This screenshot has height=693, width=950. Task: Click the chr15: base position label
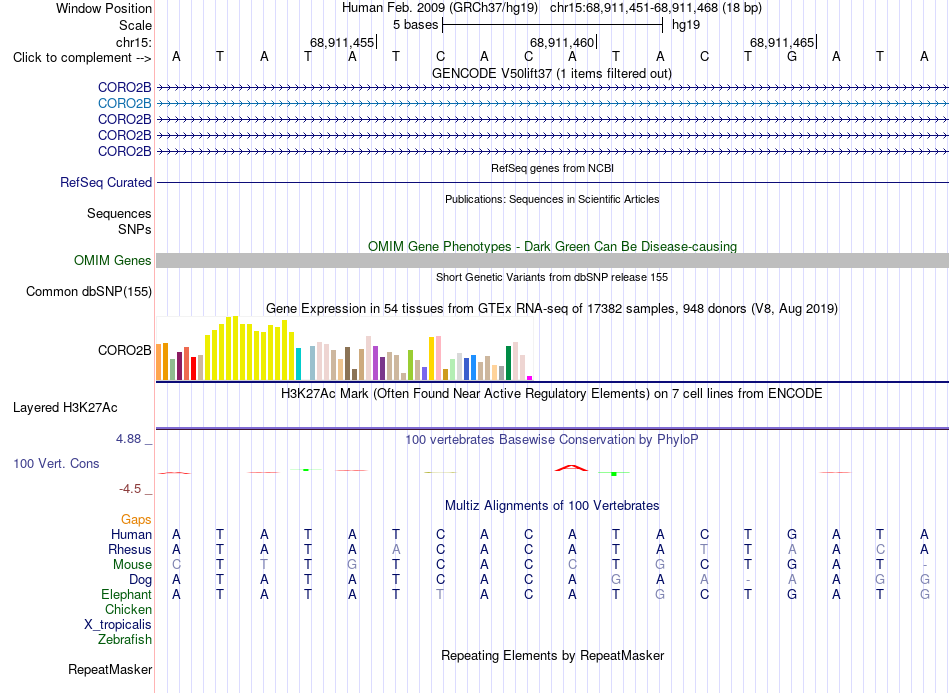[134, 42]
